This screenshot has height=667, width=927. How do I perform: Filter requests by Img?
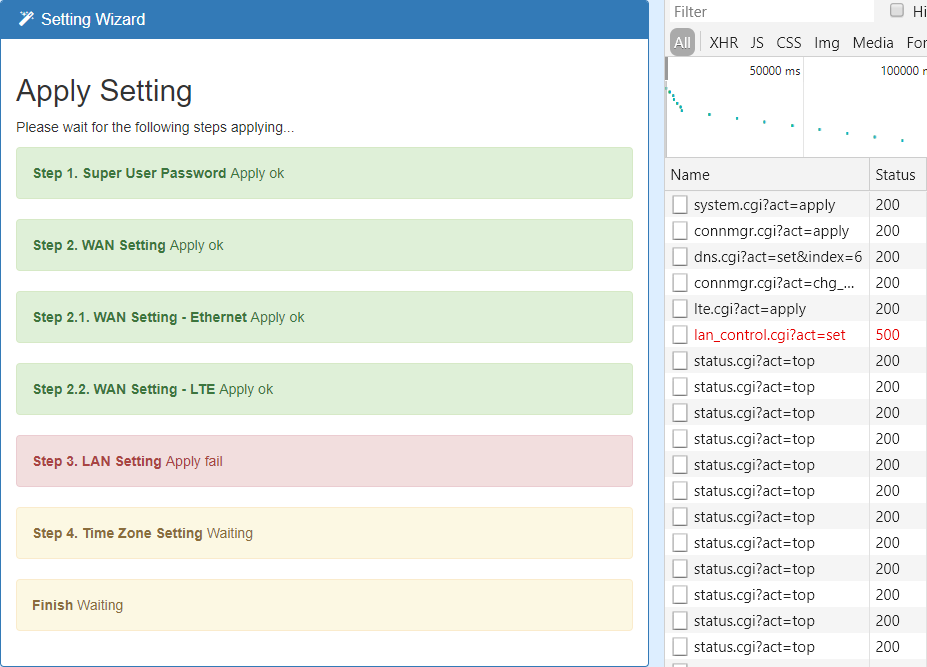tap(826, 43)
